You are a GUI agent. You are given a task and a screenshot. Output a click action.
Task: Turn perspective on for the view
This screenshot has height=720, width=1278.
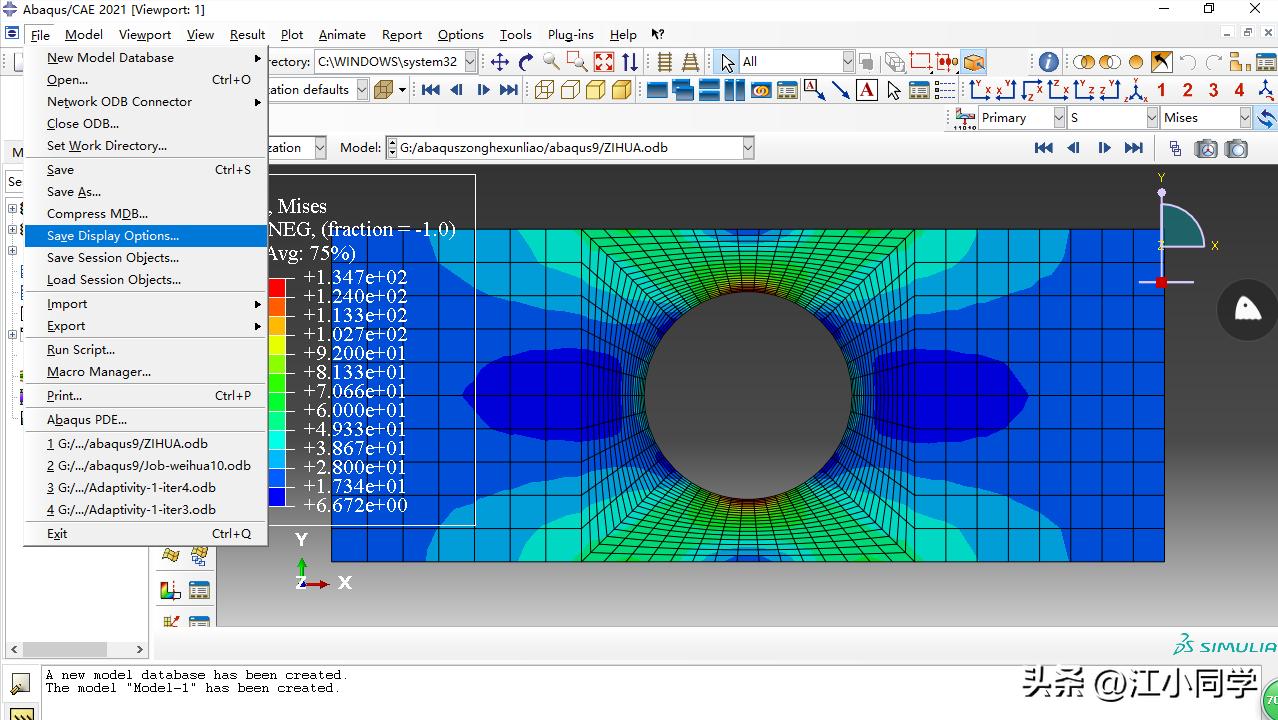coord(690,62)
